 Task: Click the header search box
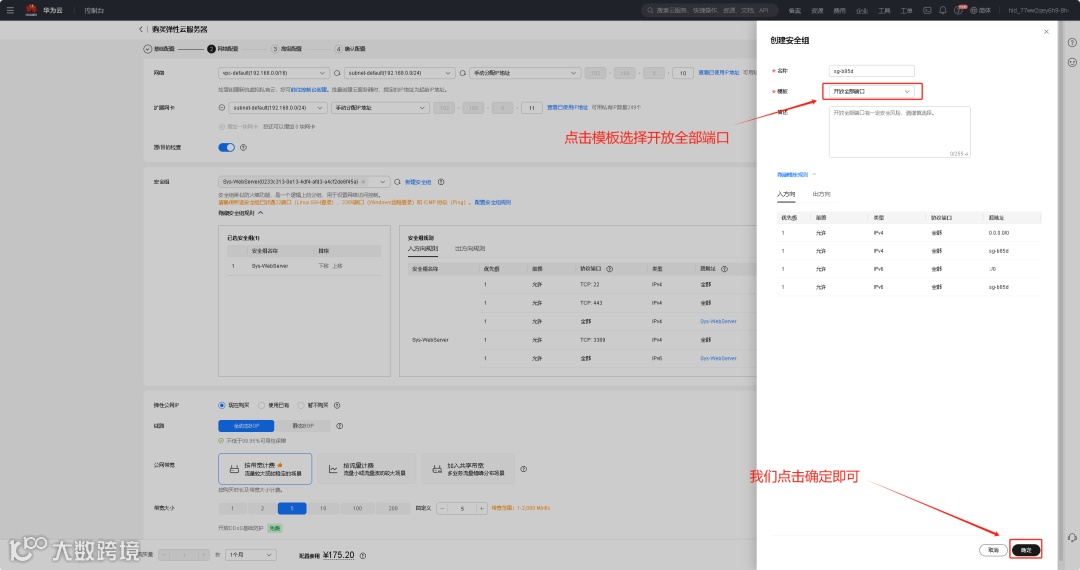709,10
